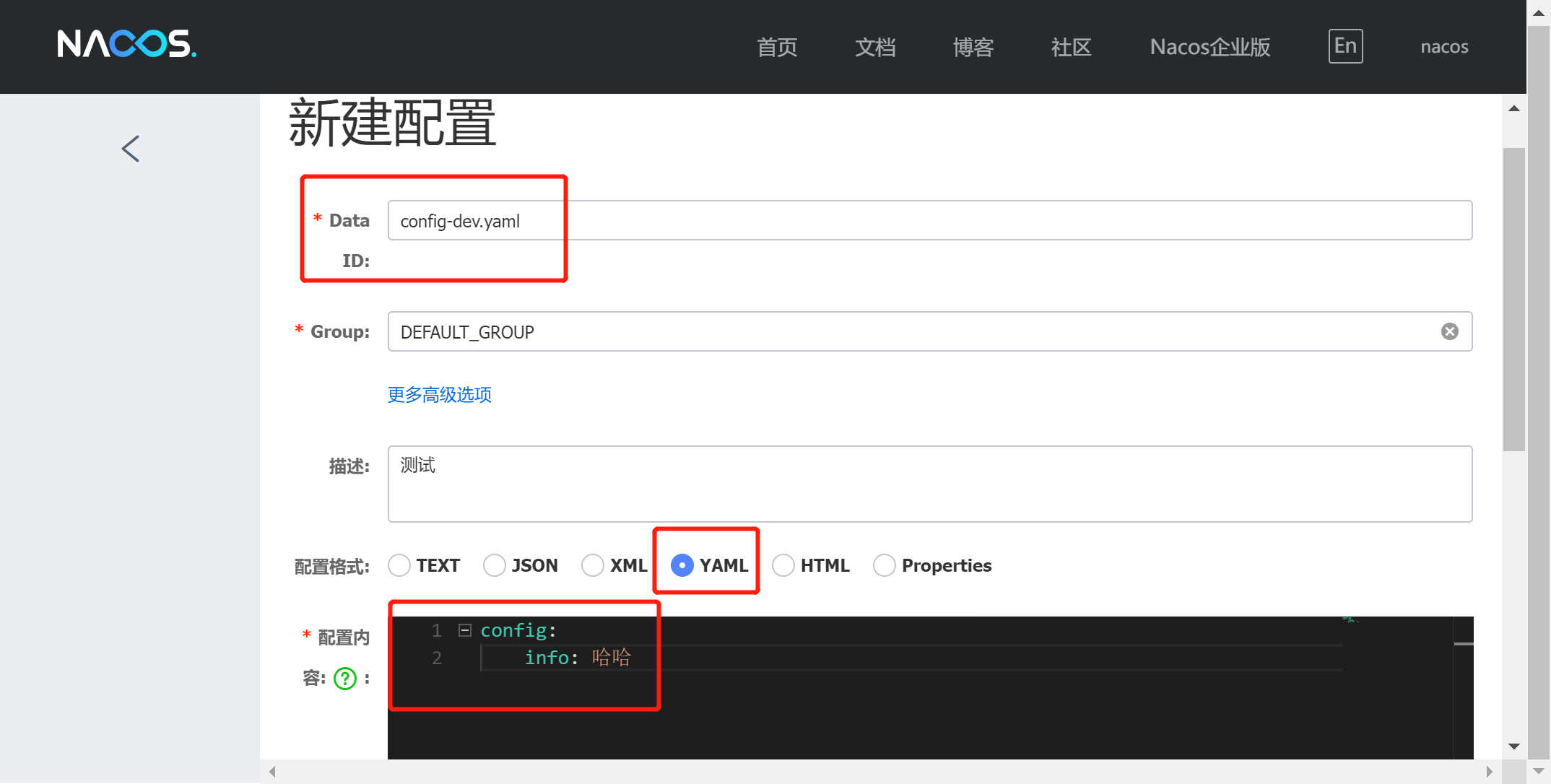Click line number 2 in the editor gutter
This screenshot has width=1551, height=784.
[437, 658]
